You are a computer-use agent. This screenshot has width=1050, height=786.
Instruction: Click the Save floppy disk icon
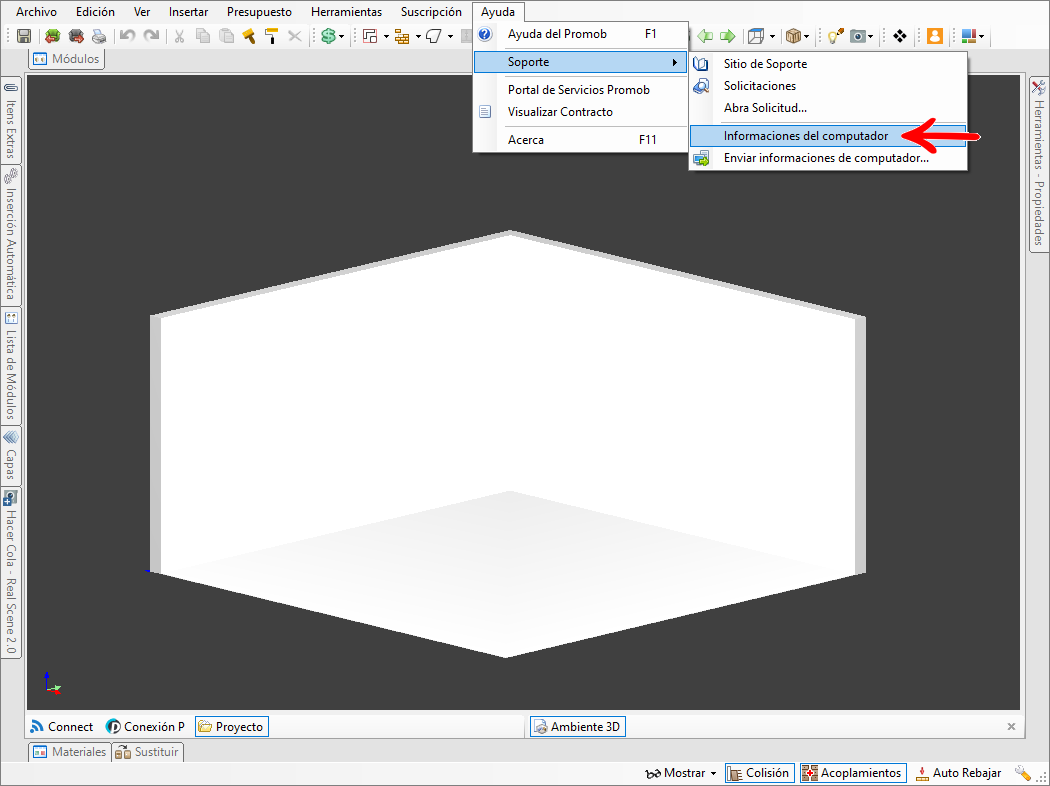pyautogui.click(x=24, y=36)
